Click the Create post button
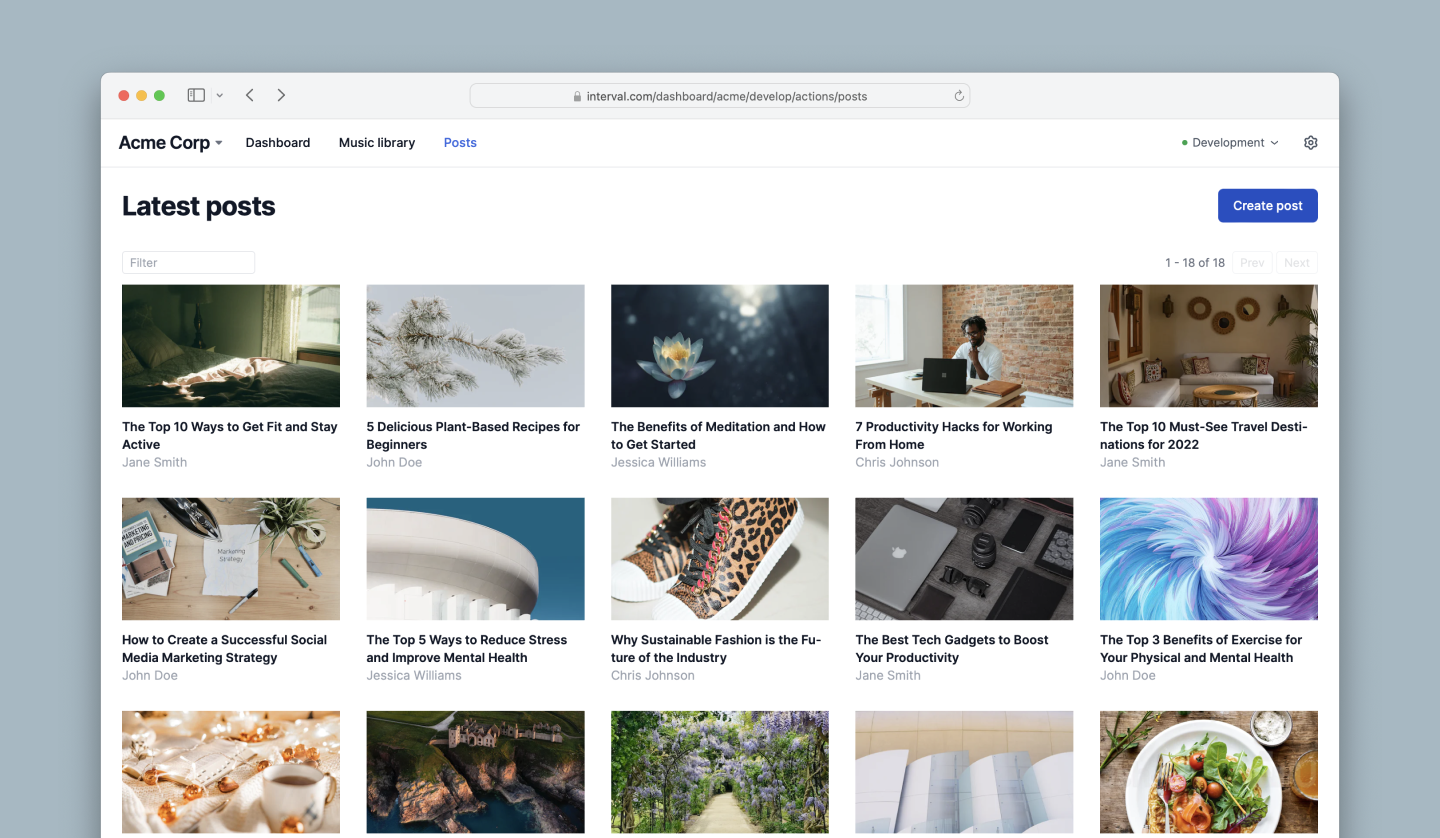This screenshot has width=1440, height=838. click(x=1267, y=205)
